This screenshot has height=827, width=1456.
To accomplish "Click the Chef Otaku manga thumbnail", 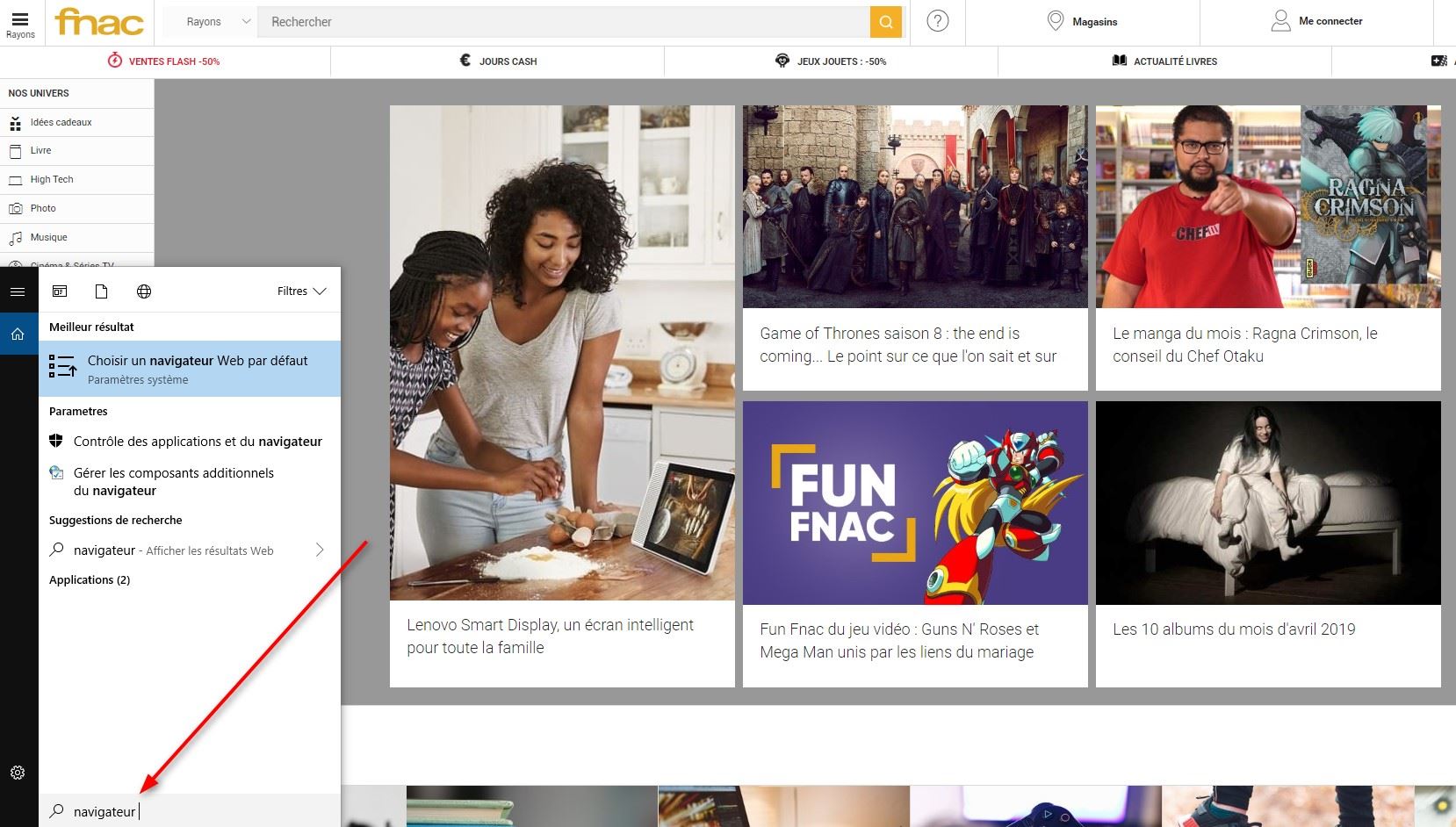I will pyautogui.click(x=1268, y=207).
